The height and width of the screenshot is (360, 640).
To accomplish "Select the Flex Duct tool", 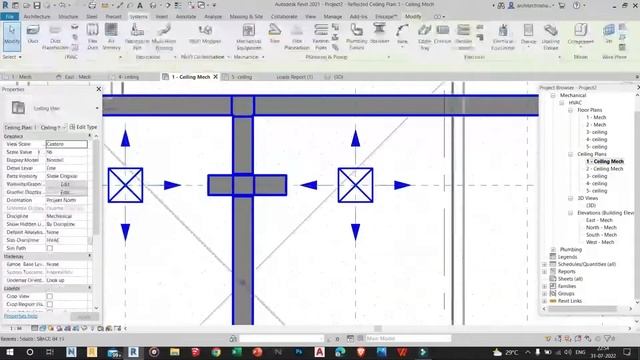I will (93, 37).
